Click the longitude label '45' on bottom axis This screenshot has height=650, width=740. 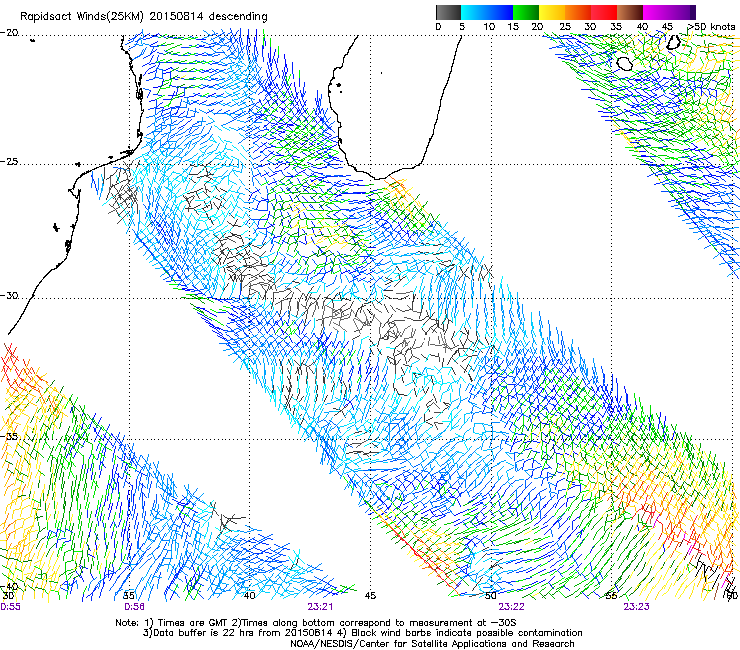(x=370, y=596)
